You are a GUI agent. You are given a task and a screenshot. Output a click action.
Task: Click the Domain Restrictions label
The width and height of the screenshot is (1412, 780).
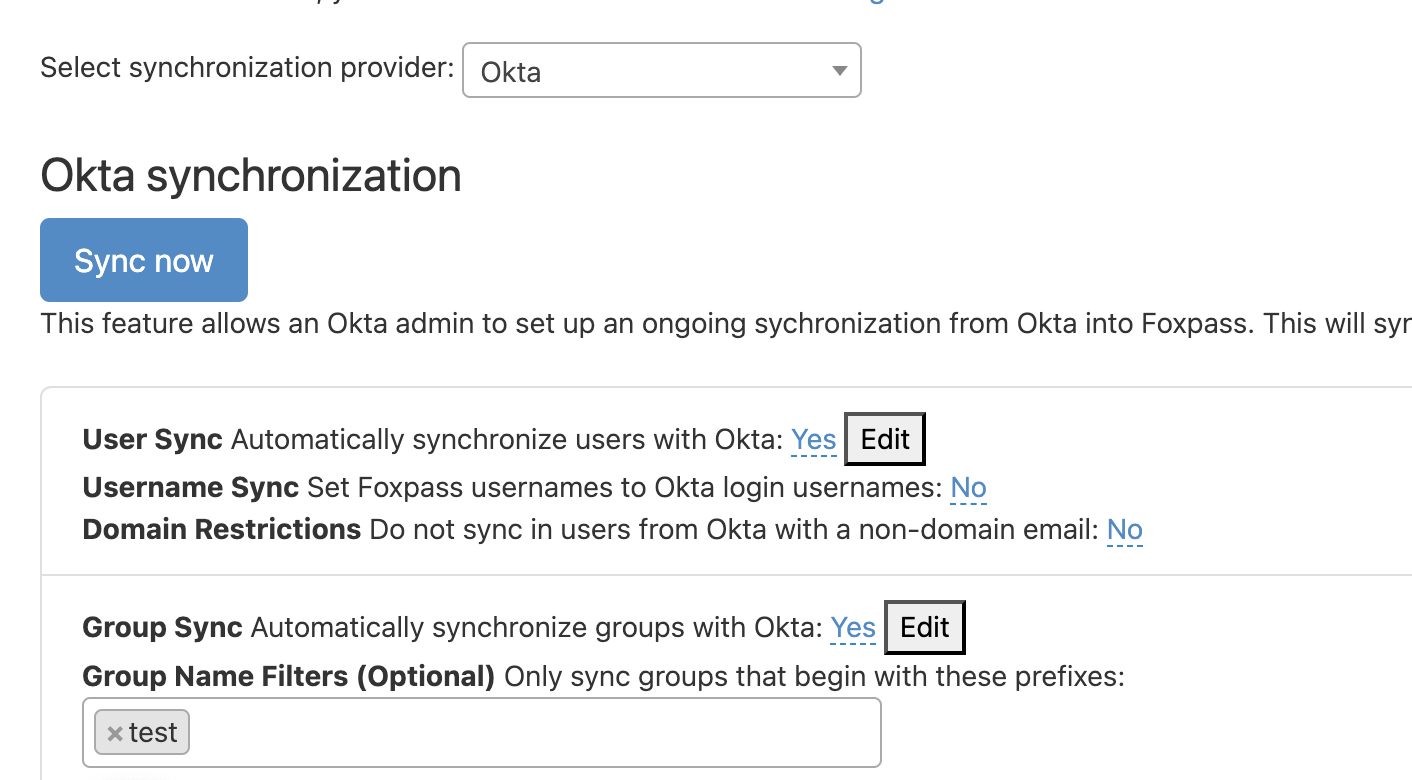[x=222, y=529]
